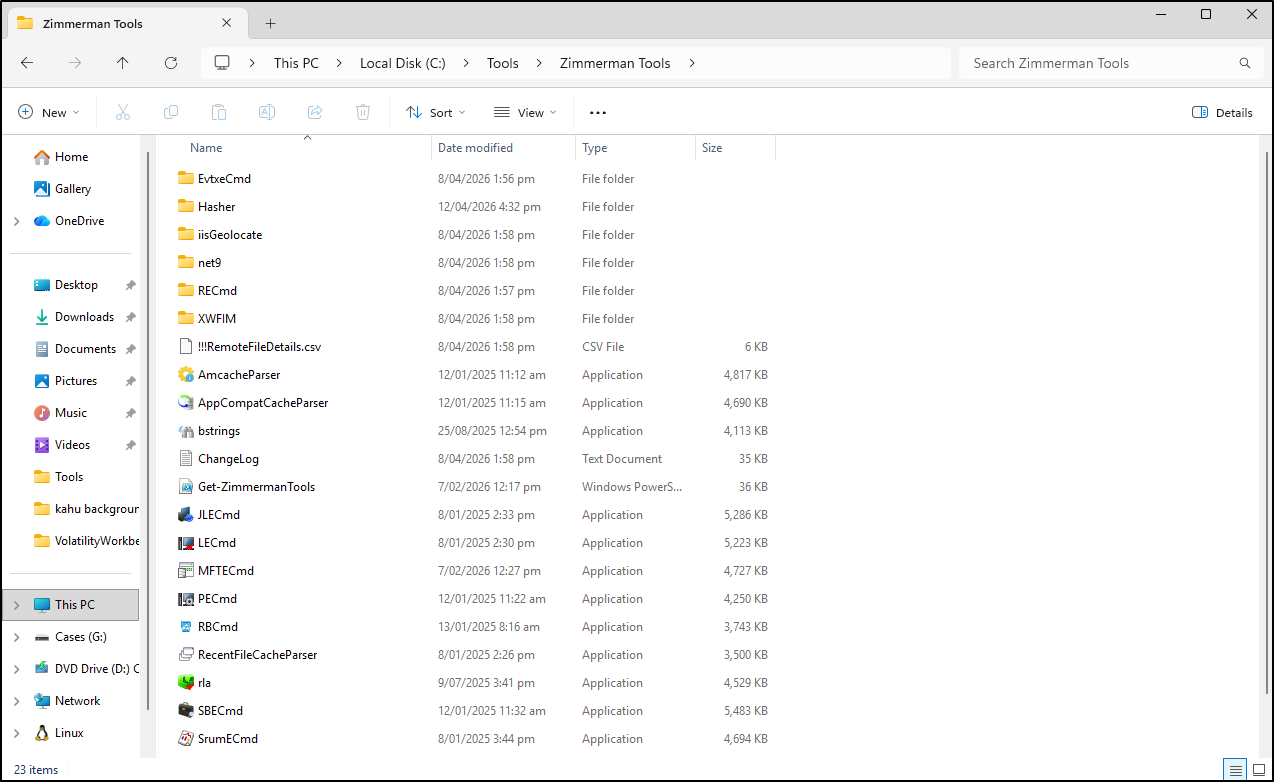Click the Cut scissors icon in toolbar
The image size is (1274, 782).
(123, 112)
